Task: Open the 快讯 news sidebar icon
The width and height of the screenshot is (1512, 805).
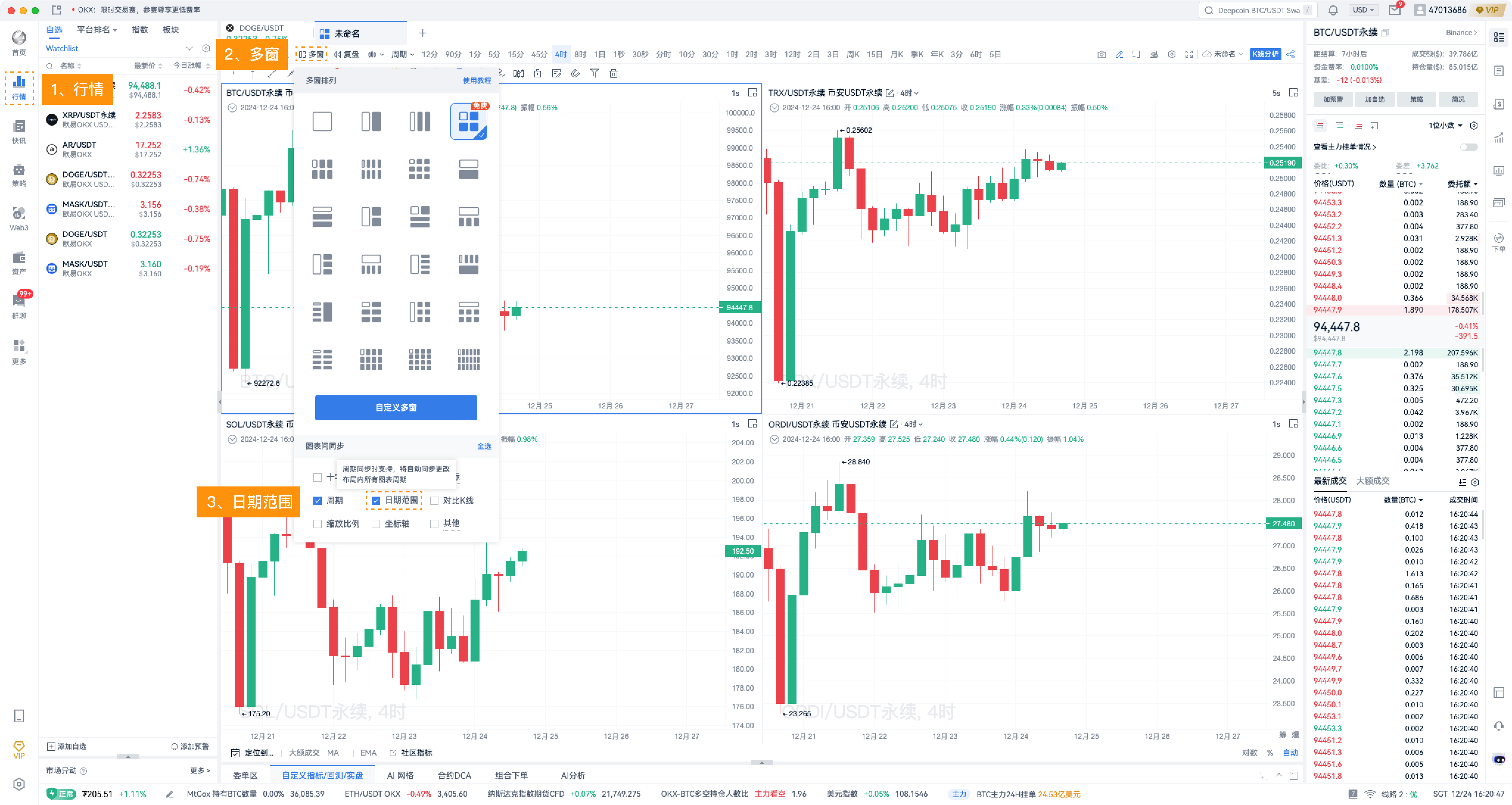Action: coord(19,131)
